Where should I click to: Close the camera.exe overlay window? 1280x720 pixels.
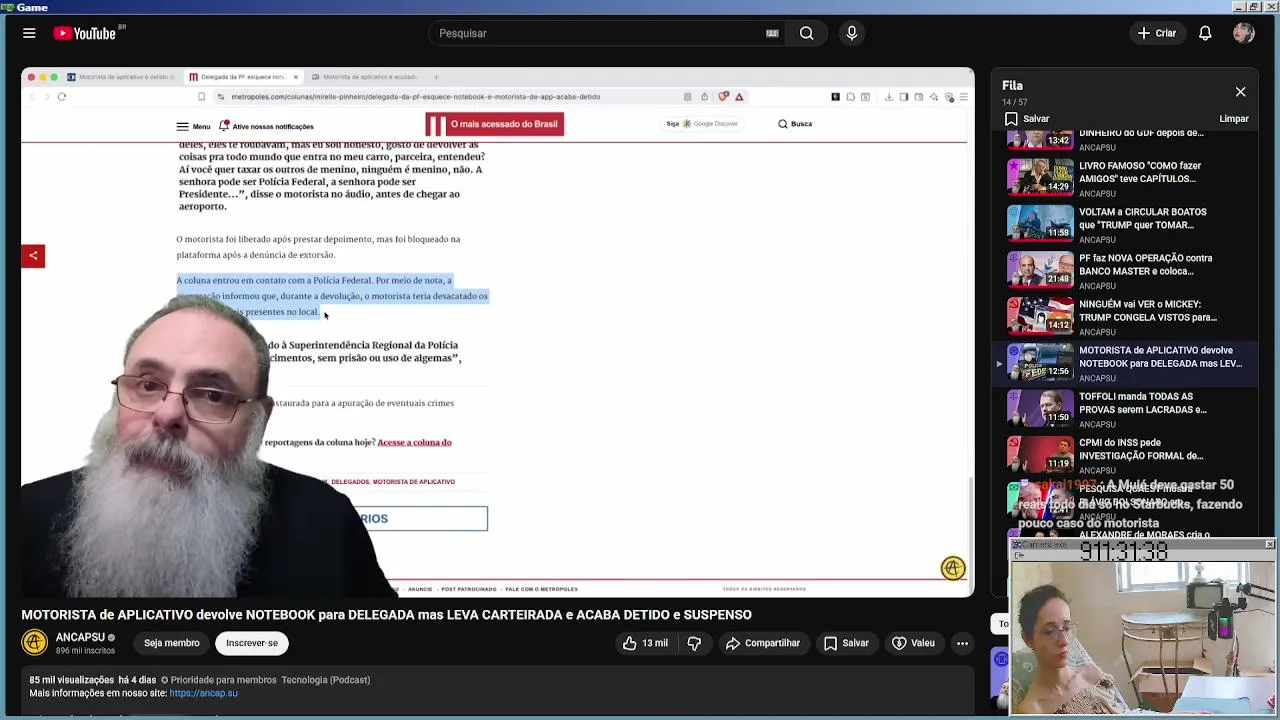point(1270,544)
